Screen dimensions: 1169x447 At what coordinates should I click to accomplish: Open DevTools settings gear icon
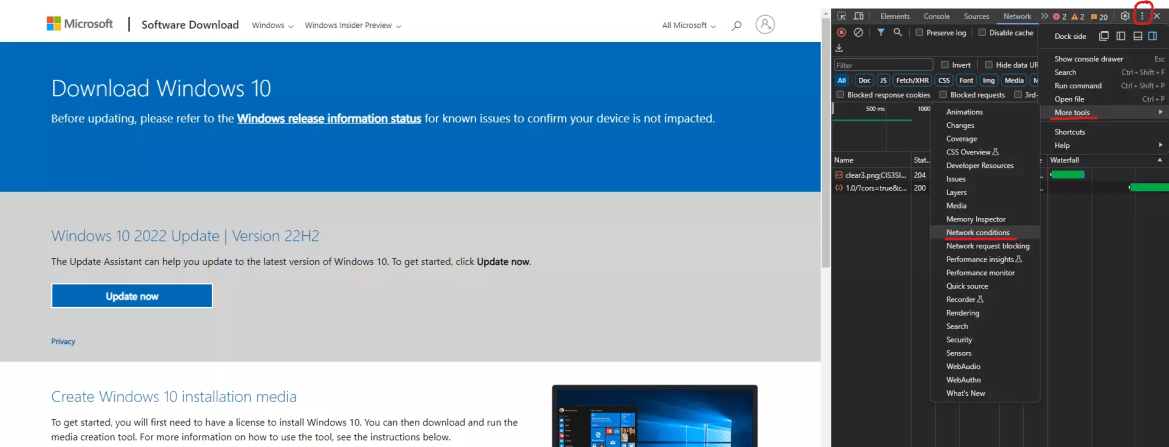click(1125, 16)
